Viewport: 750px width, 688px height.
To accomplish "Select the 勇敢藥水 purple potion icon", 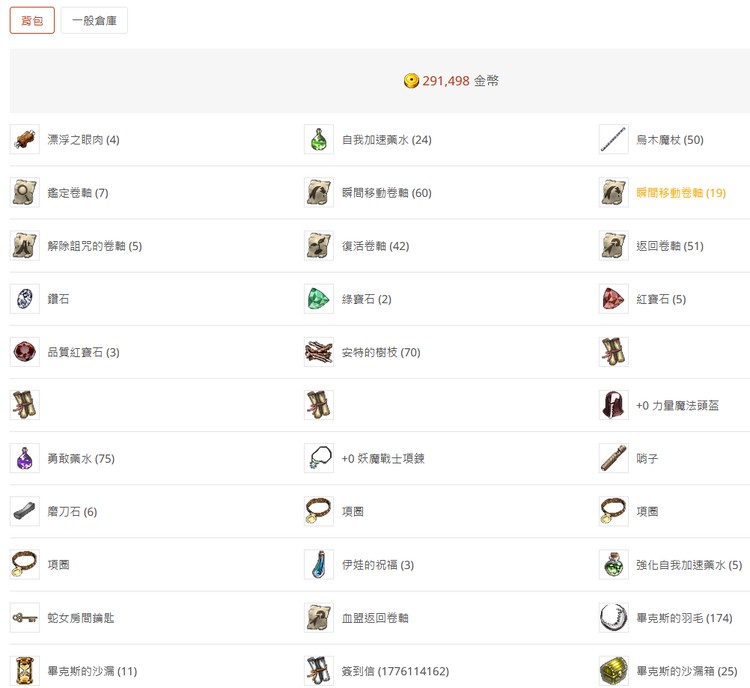I will (25, 459).
